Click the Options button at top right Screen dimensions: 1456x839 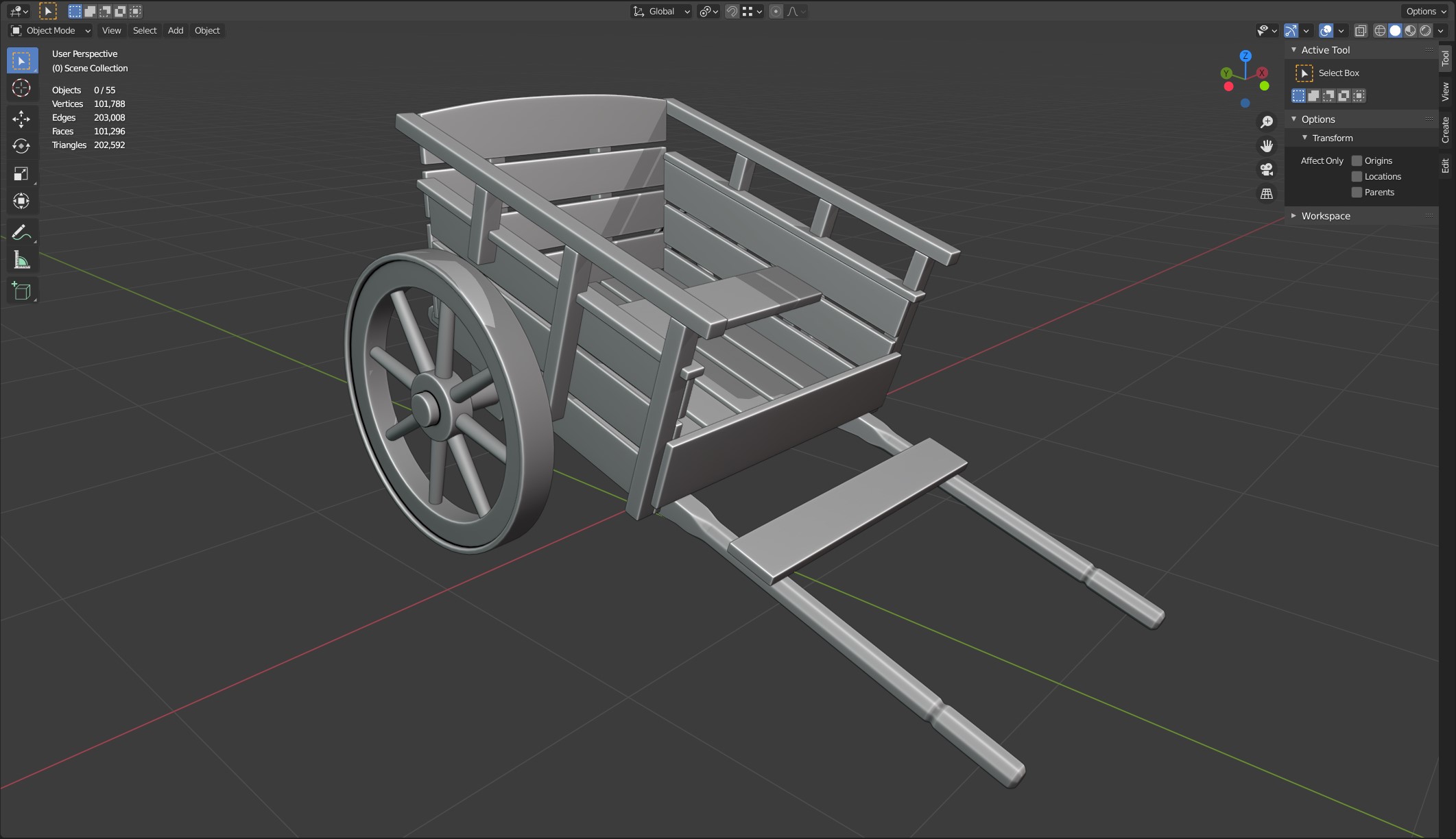(1426, 12)
